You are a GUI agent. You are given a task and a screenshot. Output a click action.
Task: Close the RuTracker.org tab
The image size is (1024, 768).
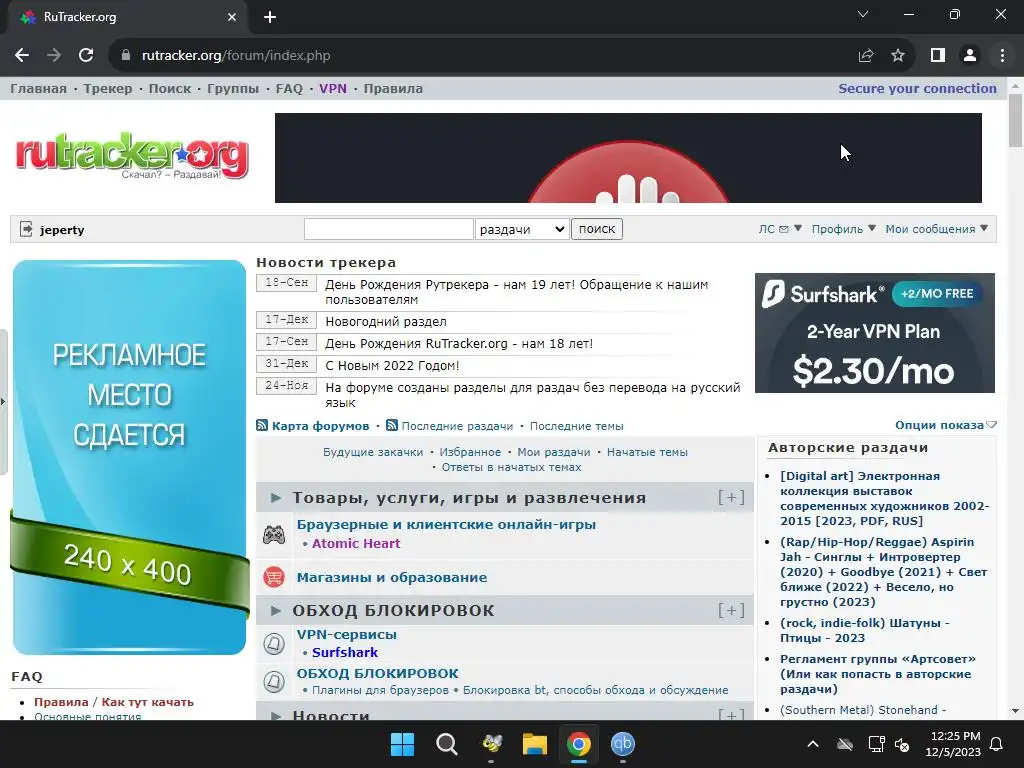(232, 17)
